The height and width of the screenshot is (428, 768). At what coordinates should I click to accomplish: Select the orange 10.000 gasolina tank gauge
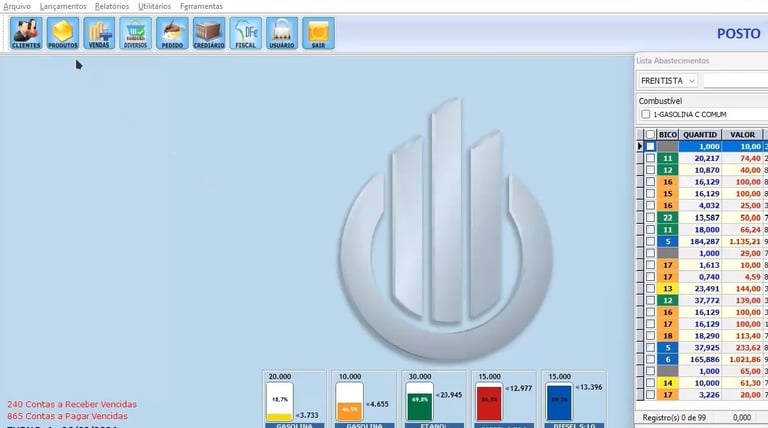(x=349, y=402)
